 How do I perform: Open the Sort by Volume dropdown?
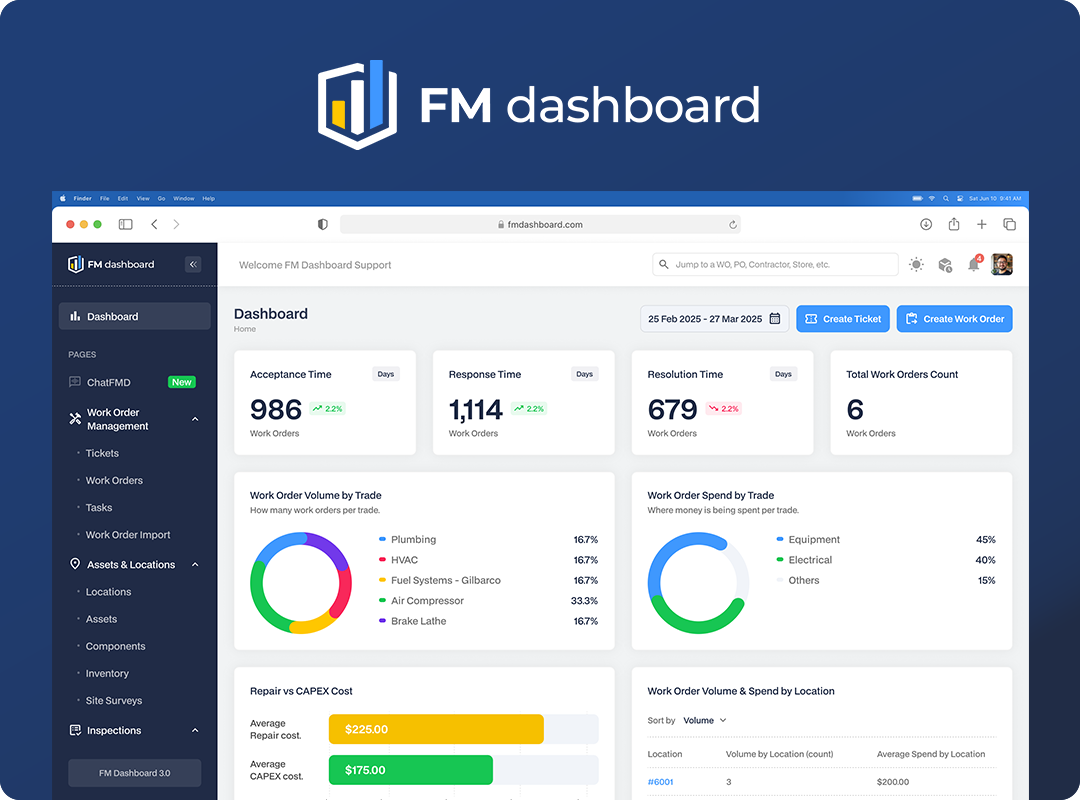tap(705, 721)
